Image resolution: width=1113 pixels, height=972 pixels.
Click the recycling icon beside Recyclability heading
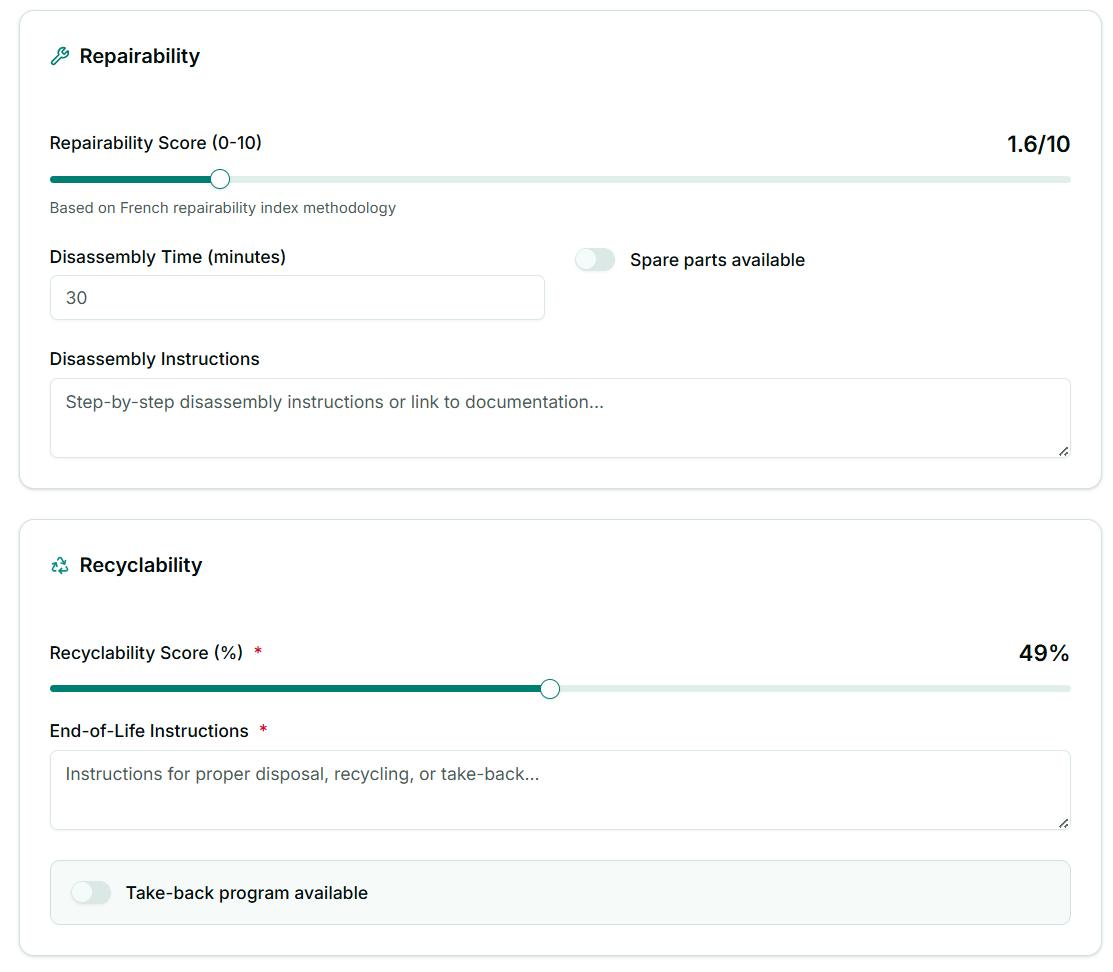tap(58, 565)
